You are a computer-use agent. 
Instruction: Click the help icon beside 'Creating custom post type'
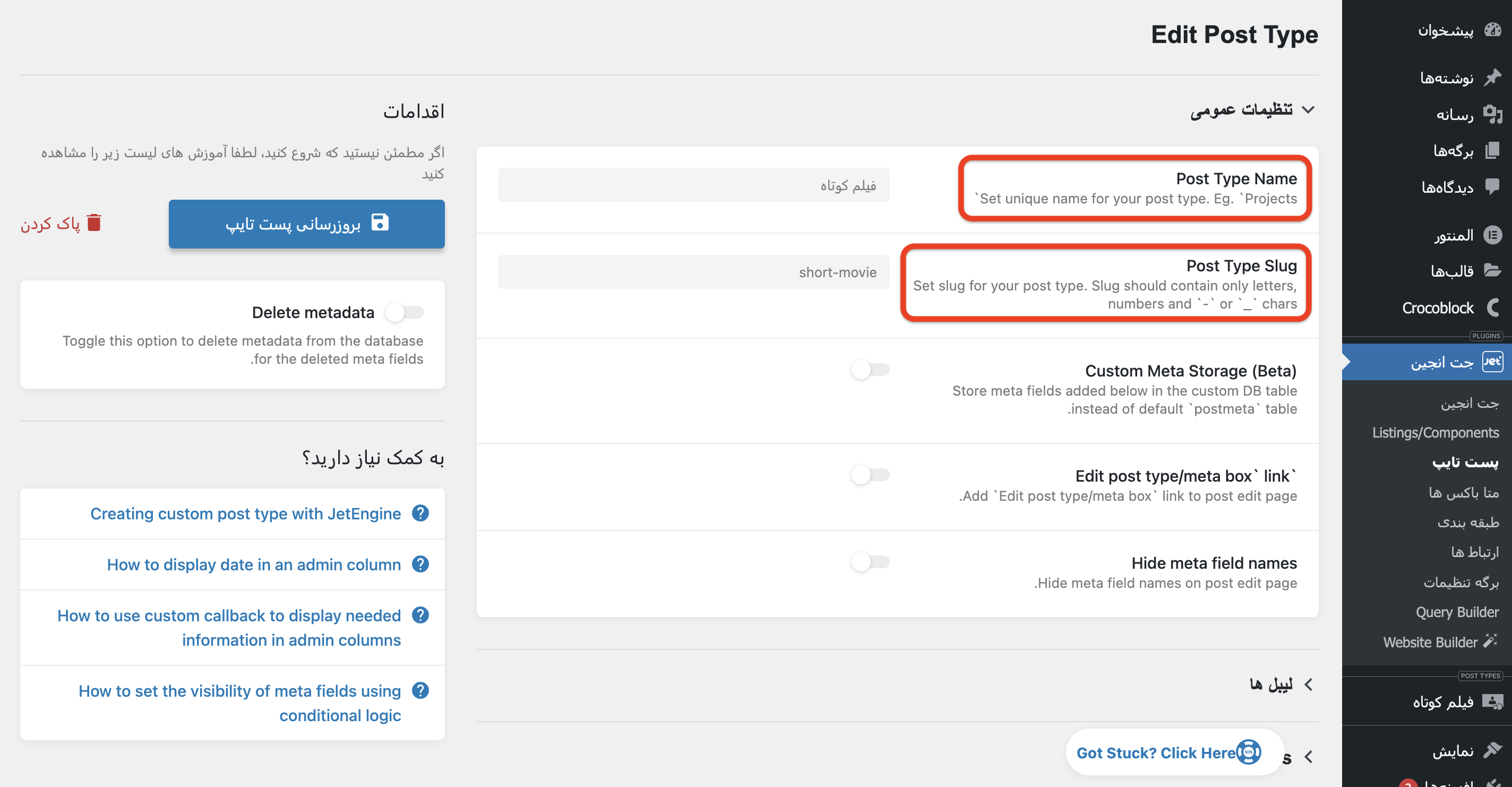coord(420,514)
